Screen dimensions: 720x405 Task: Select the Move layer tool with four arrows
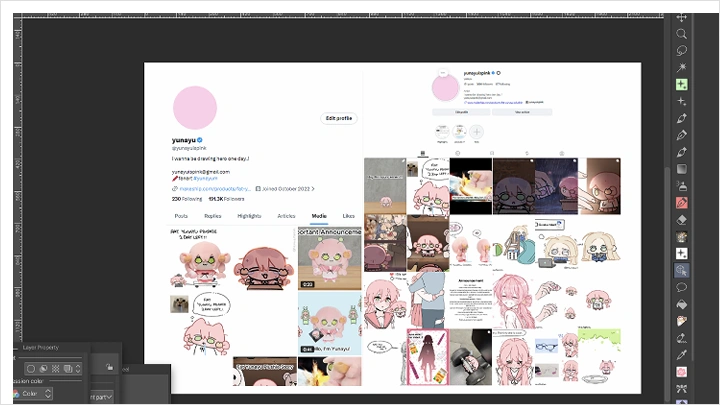coord(681,17)
